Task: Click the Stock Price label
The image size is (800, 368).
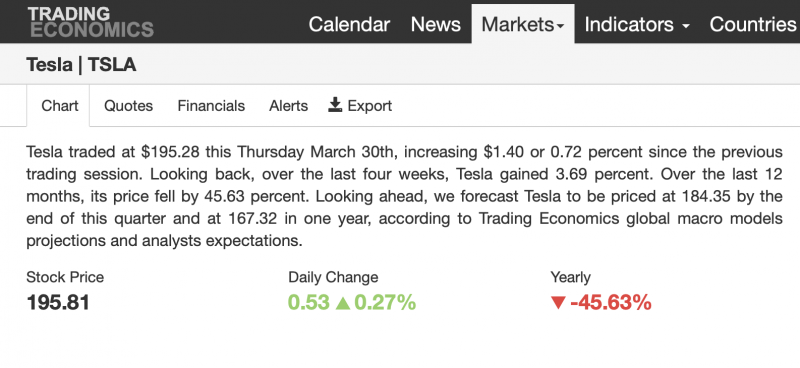Action: 65,277
